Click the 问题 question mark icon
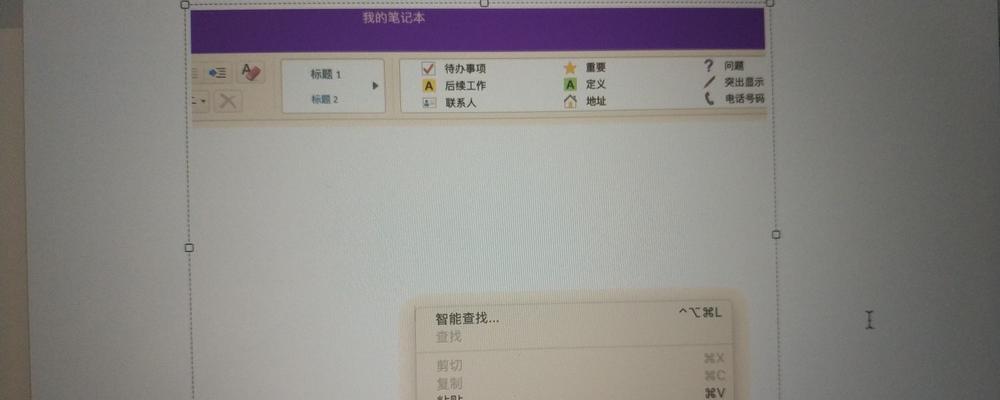1000x400 pixels. coord(709,65)
